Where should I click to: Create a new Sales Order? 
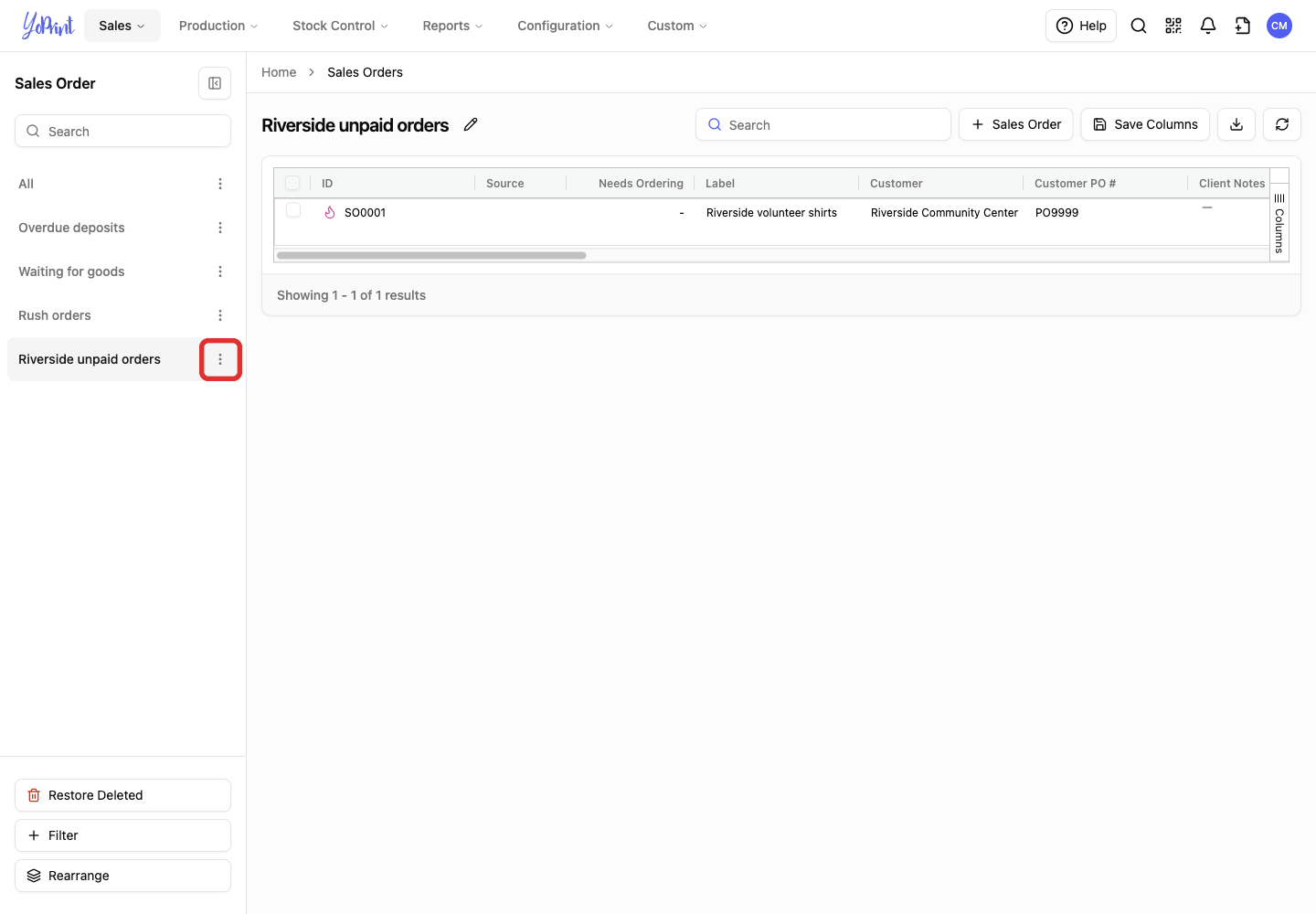(1015, 124)
